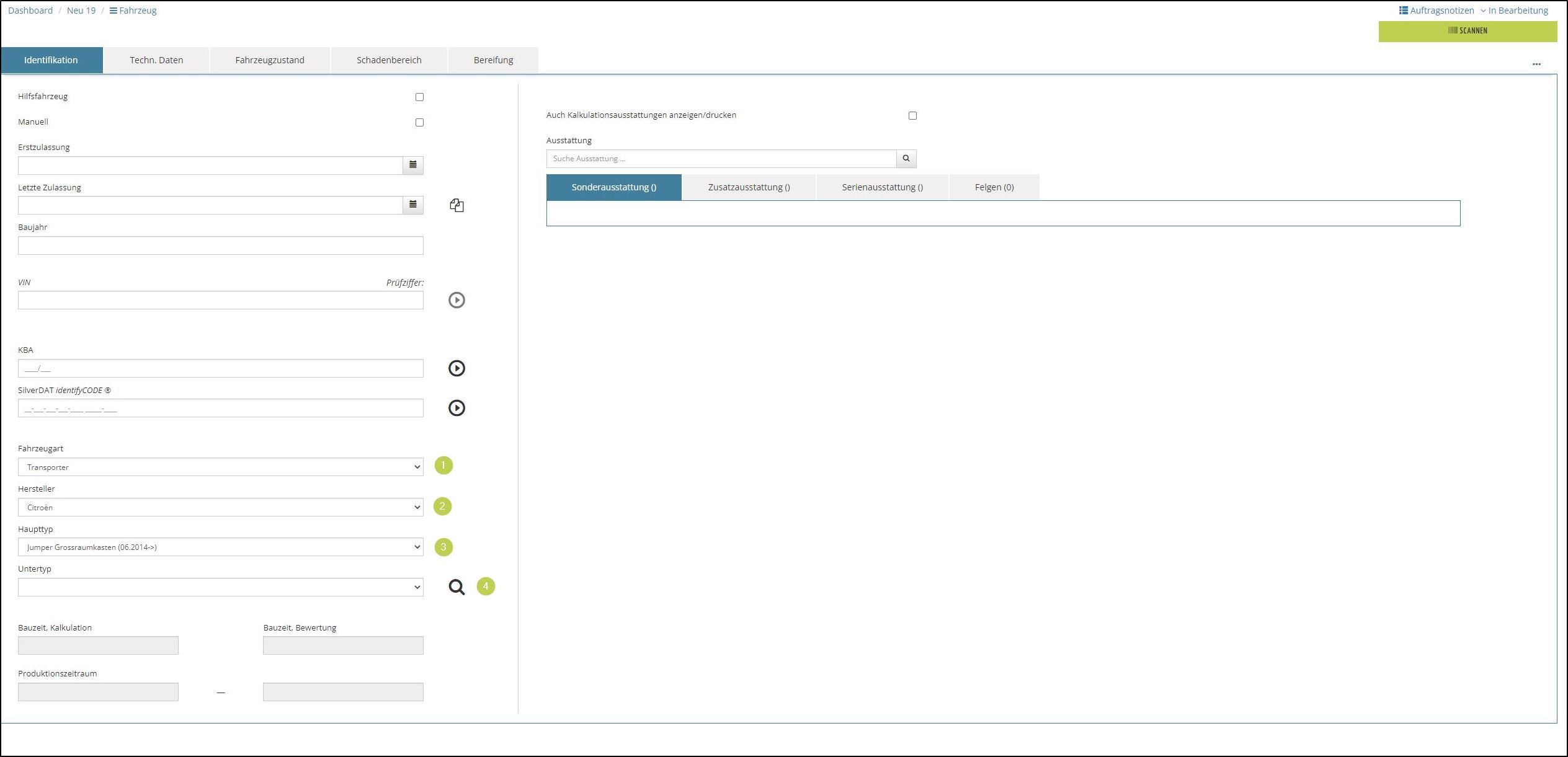Click the KBA lookup play button

click(x=457, y=368)
